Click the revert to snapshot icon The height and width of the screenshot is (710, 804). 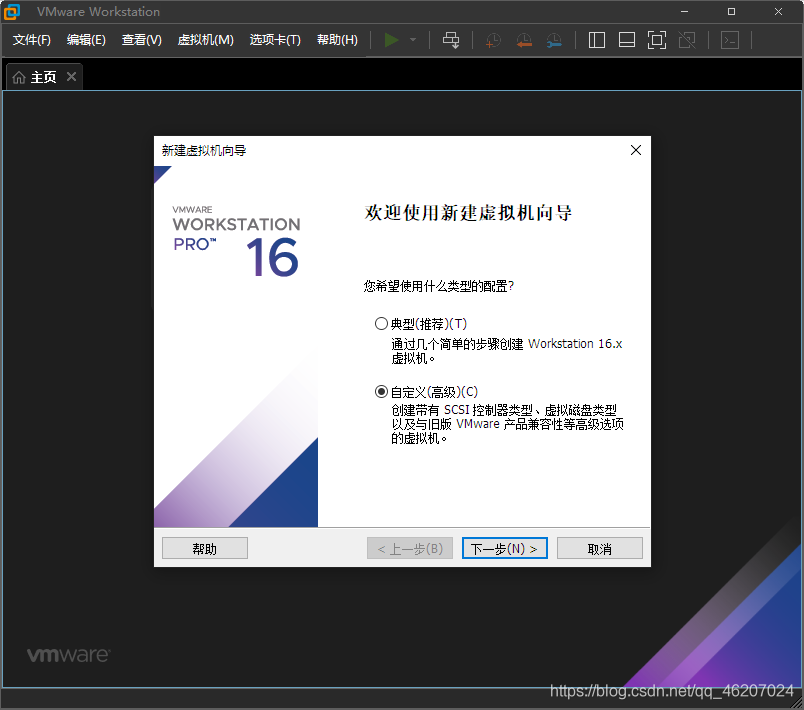coord(524,40)
